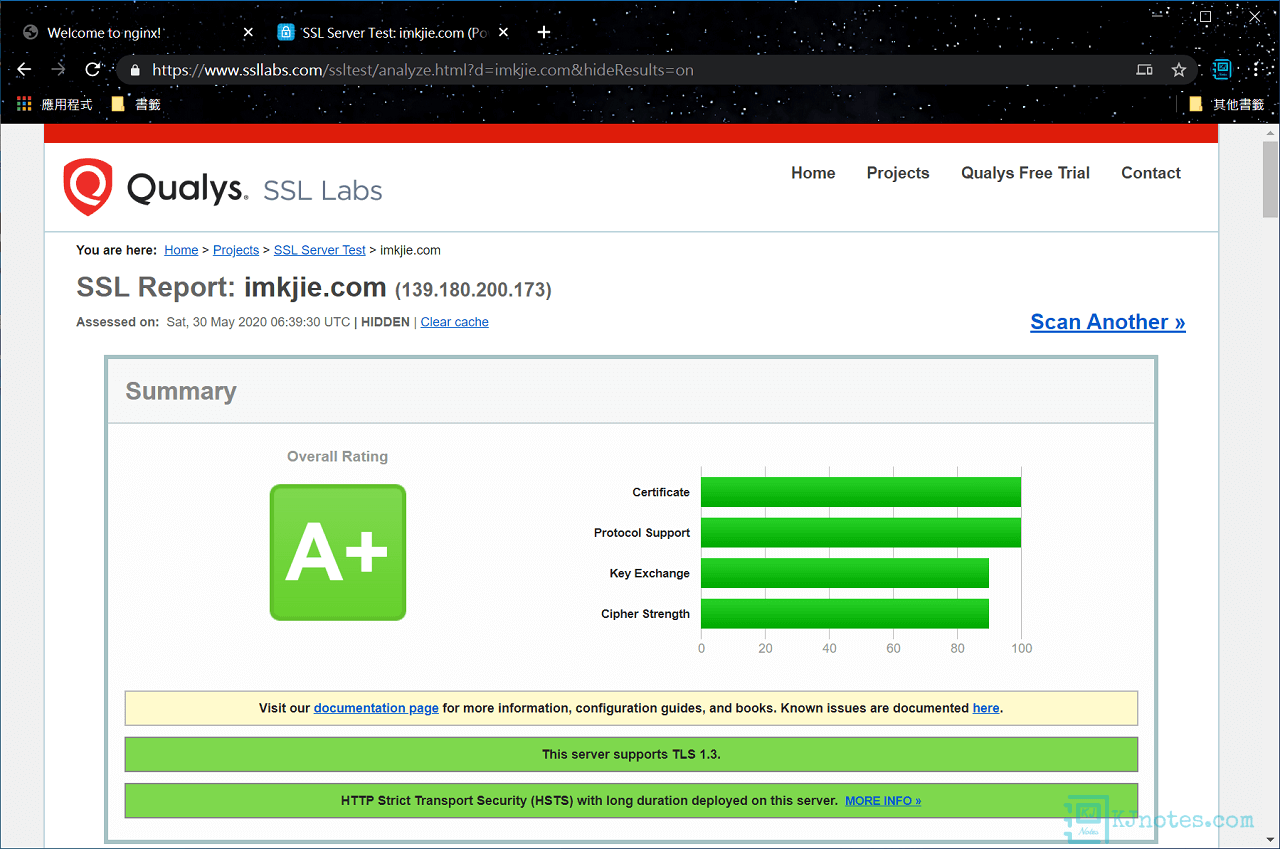Screen dimensions: 1280x849
Task: Close the Welcome to nginx tab
Action: [x=249, y=33]
